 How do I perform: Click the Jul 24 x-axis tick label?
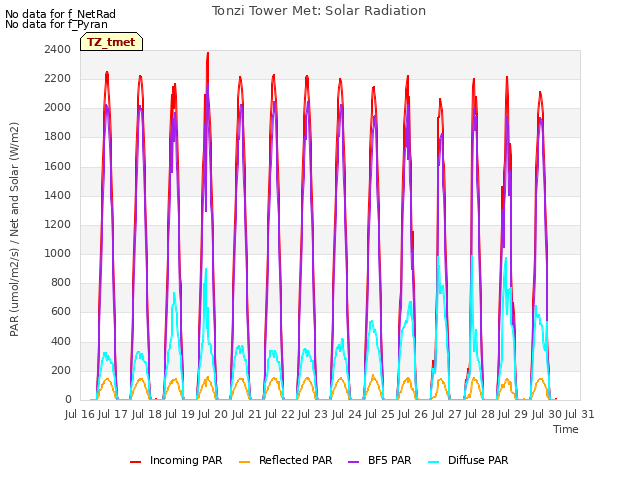[x=347, y=414]
